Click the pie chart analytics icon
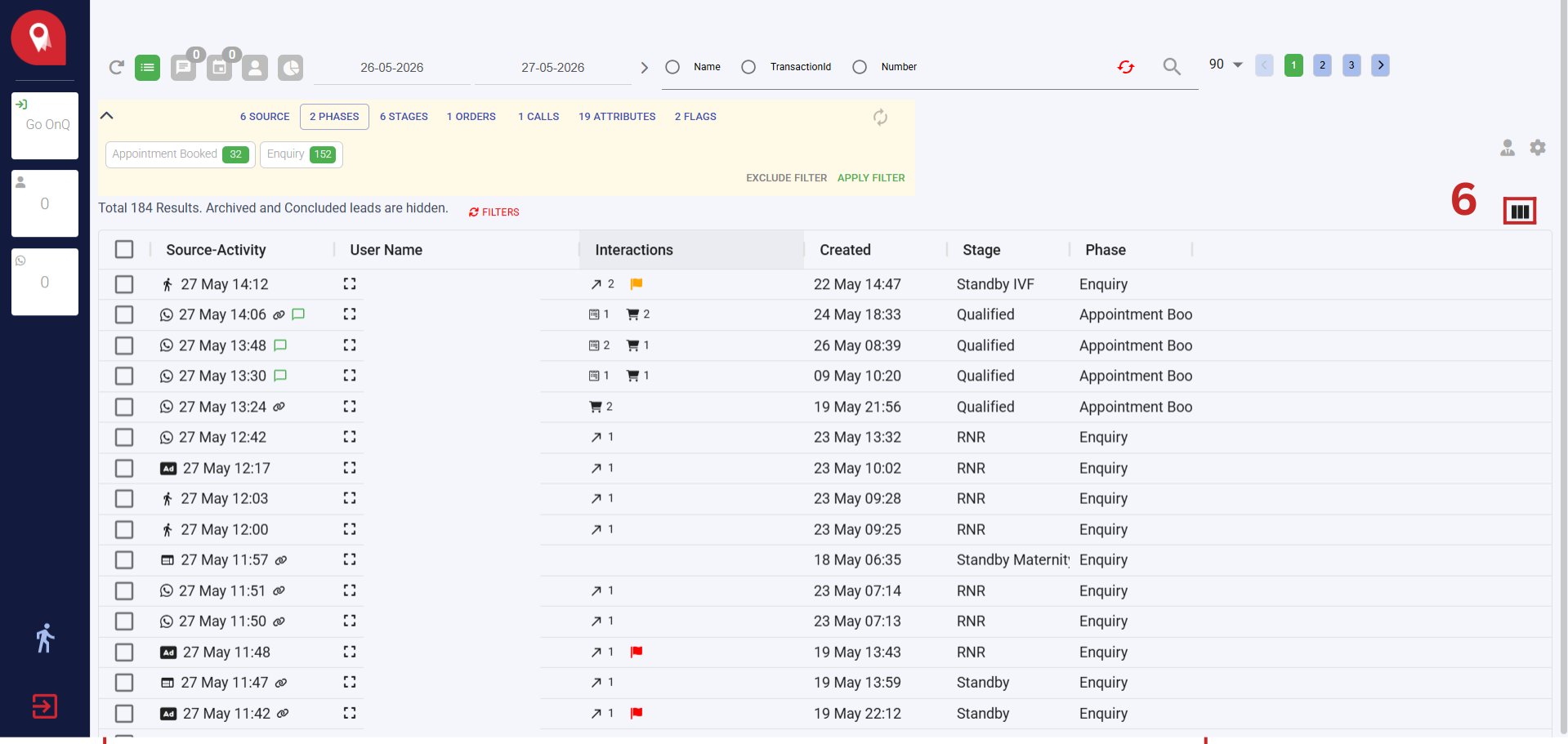This screenshot has height=744, width=1568. 290,68
